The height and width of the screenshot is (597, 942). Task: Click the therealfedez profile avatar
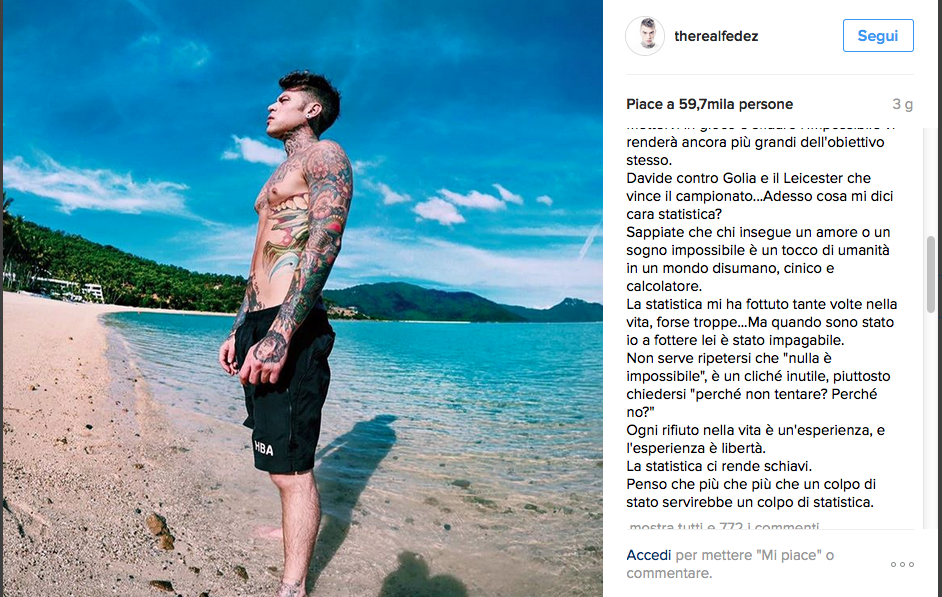[645, 36]
